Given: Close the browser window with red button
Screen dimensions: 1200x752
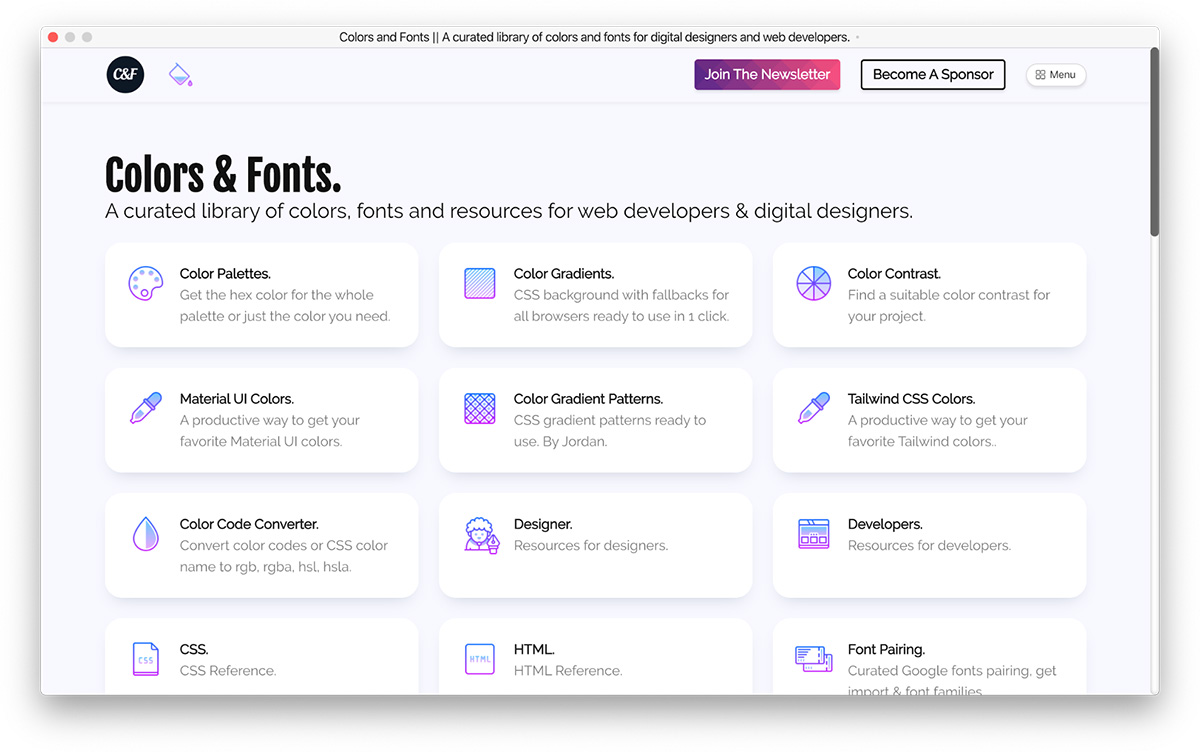Looking at the screenshot, I should [53, 37].
